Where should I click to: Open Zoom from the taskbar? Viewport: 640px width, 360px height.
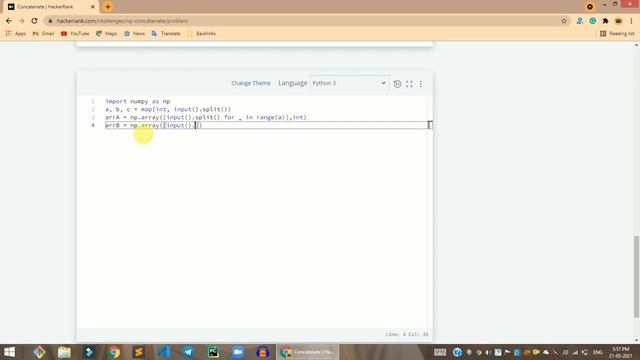click(x=238, y=352)
